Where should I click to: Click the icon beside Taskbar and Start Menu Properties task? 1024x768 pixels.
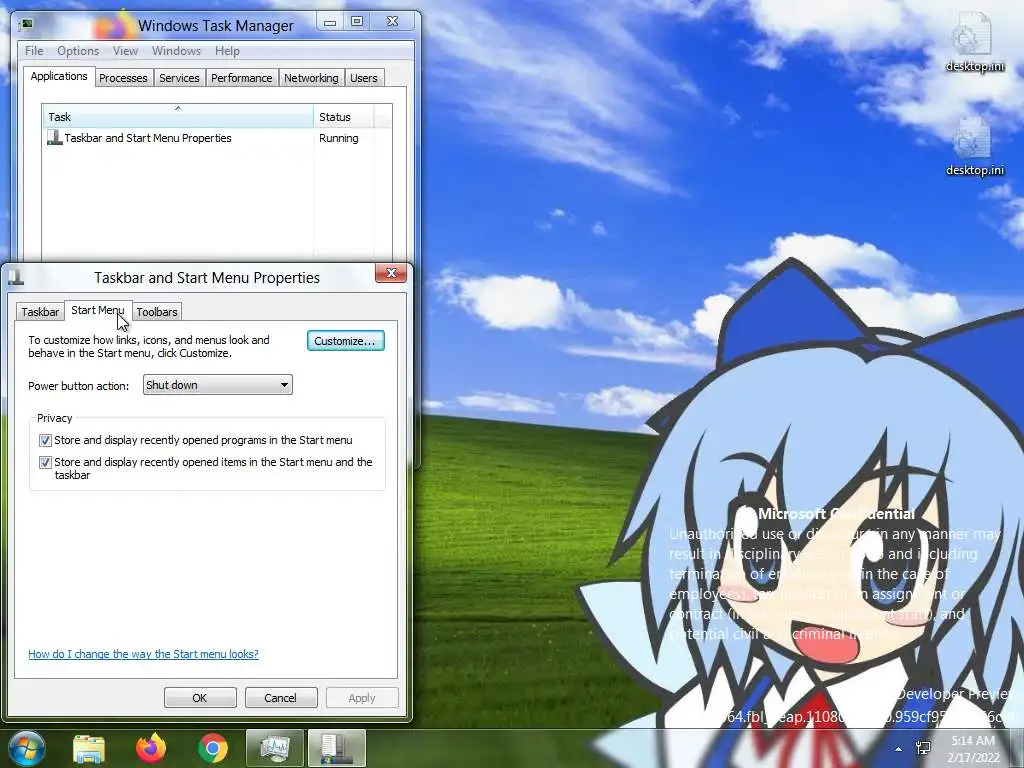click(x=55, y=138)
